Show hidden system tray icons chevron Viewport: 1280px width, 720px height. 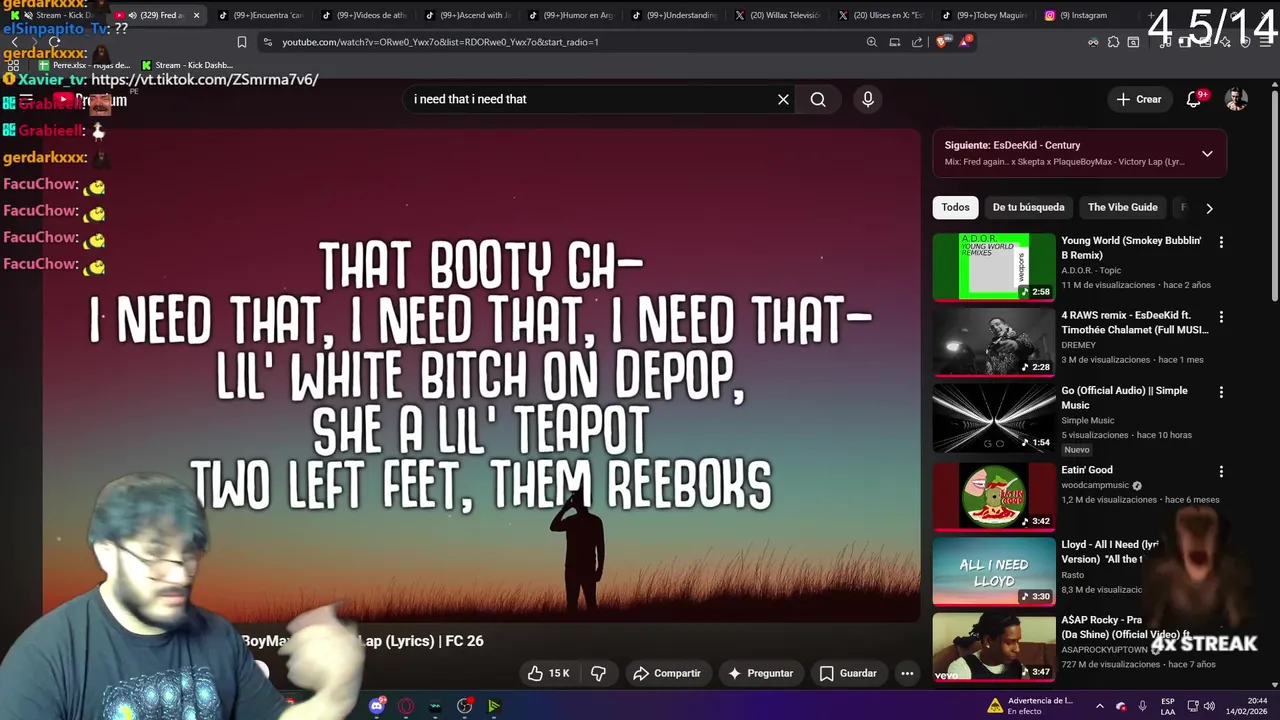(1099, 706)
